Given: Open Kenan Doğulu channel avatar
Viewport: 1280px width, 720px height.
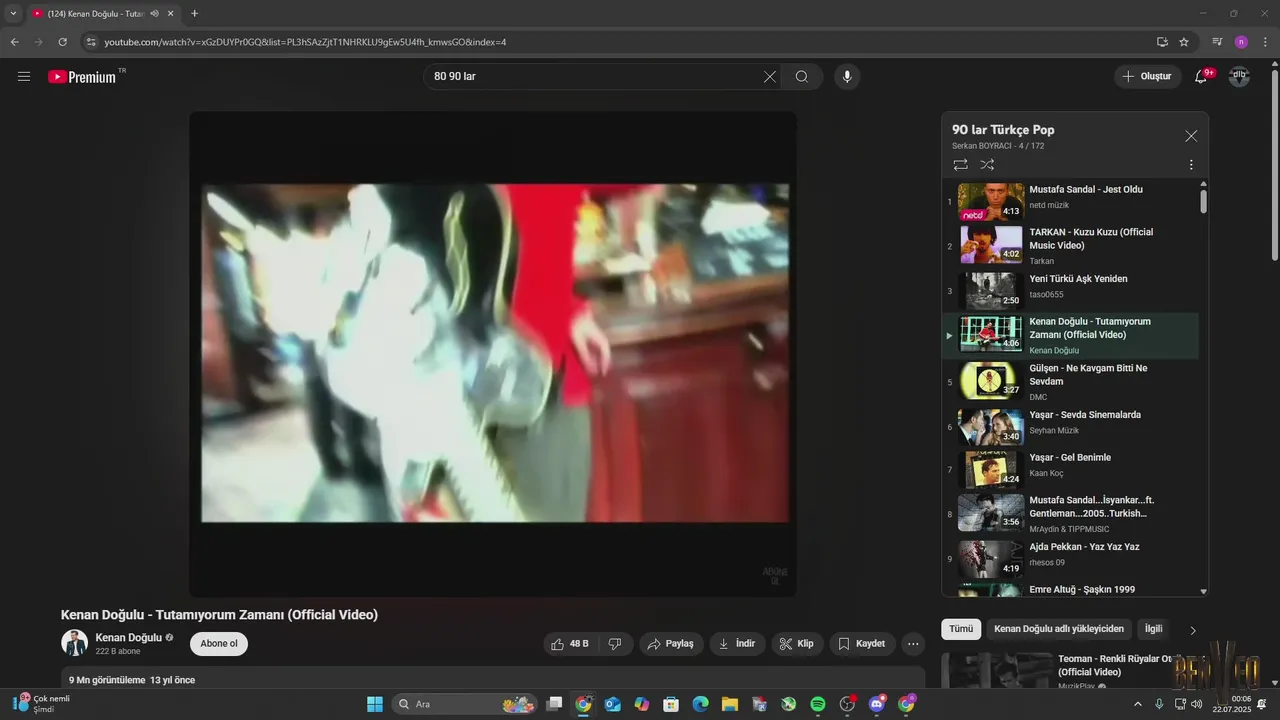Looking at the screenshot, I should click(74, 643).
